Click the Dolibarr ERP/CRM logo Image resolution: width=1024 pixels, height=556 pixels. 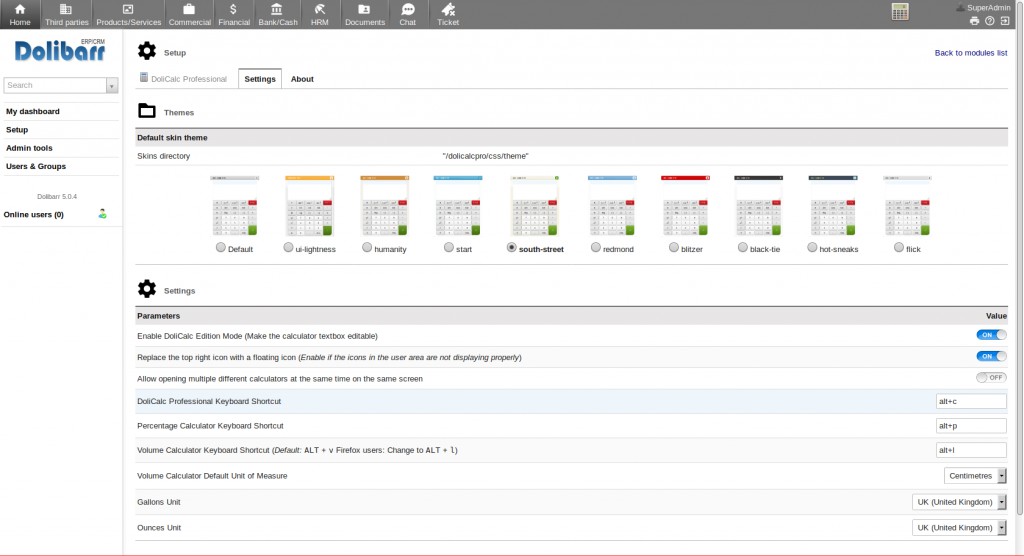(x=59, y=50)
